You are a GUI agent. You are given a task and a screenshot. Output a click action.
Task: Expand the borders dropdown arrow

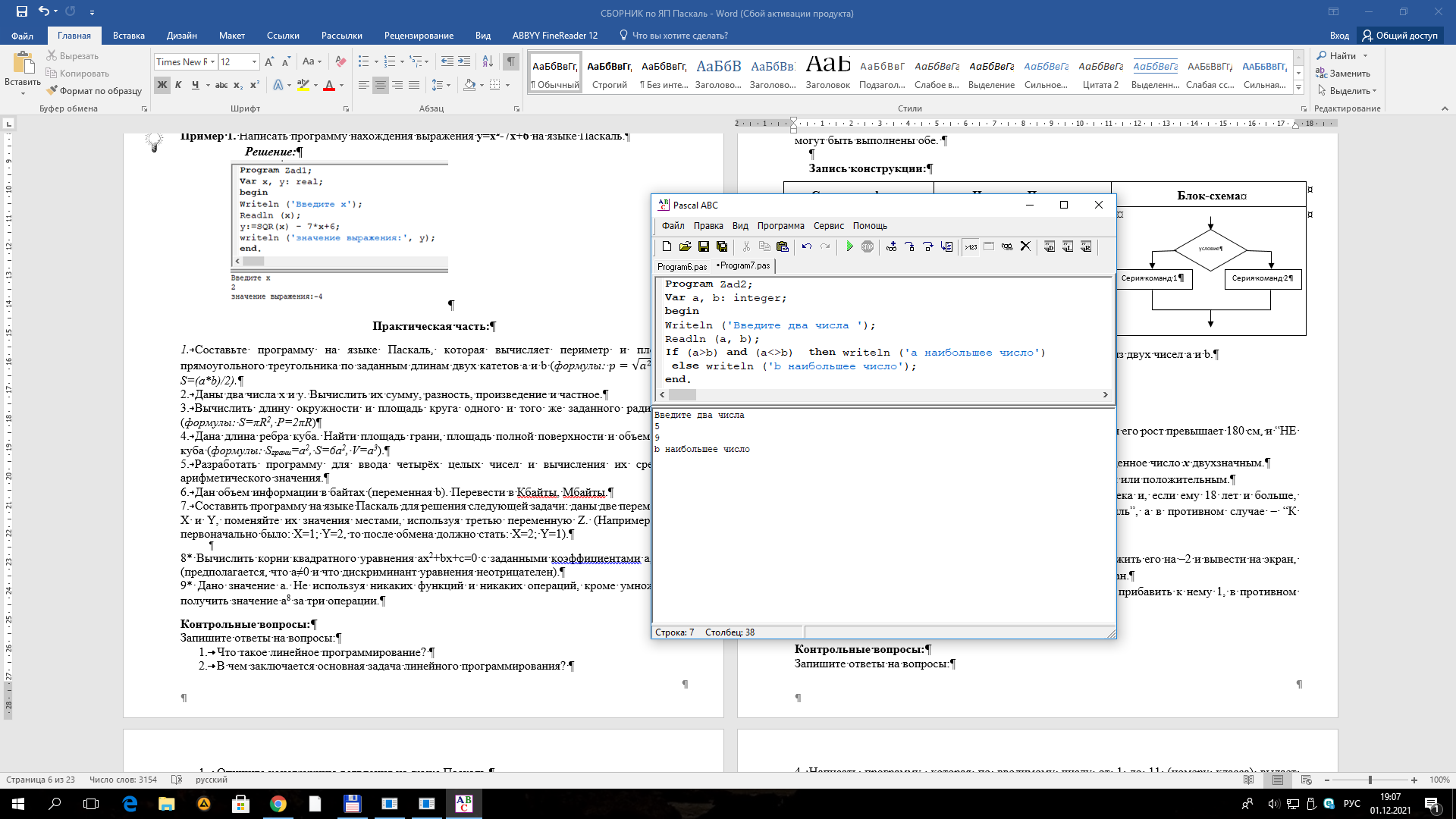click(507, 85)
